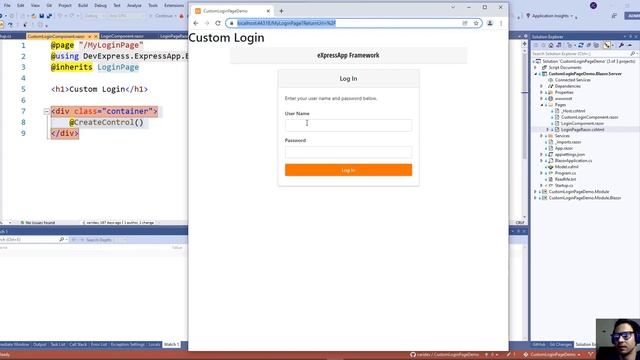Click the orange Log In button
640x360 pixels.
pyautogui.click(x=348, y=170)
